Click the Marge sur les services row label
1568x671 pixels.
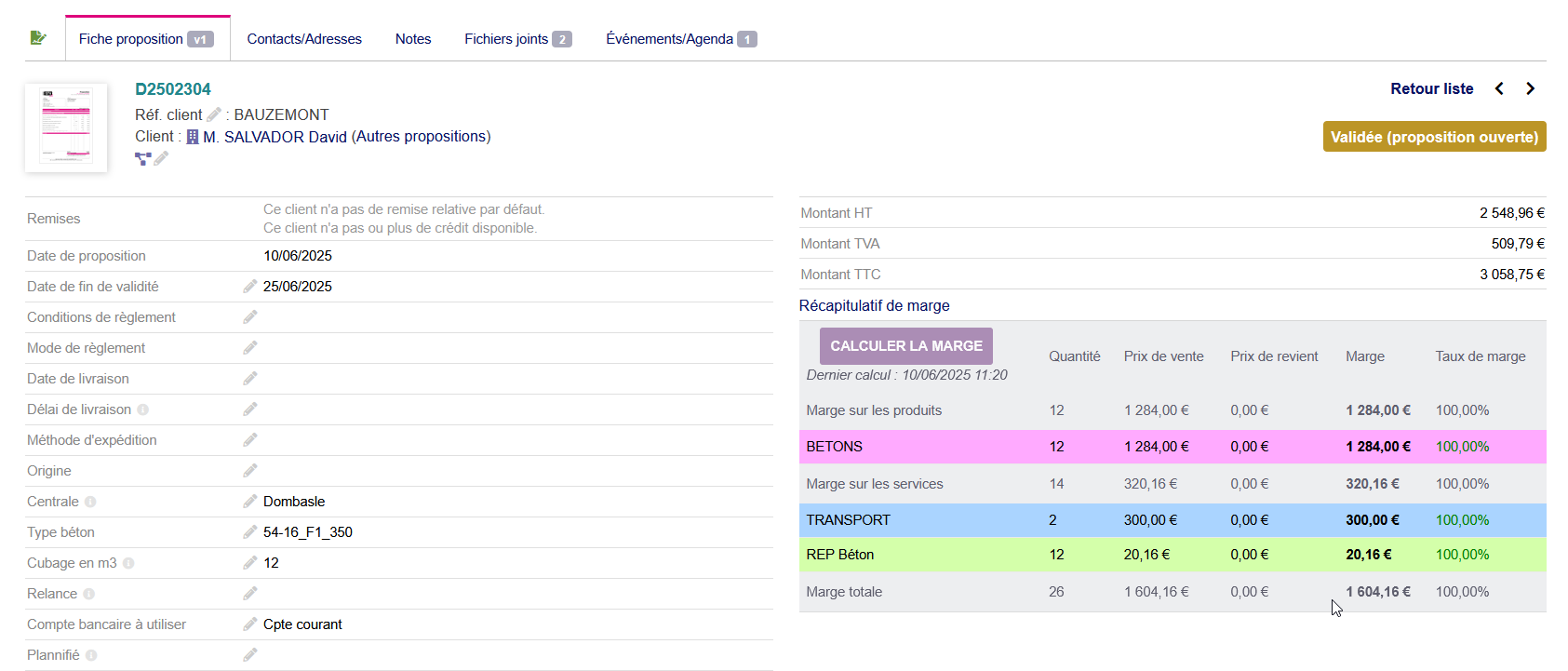point(875,484)
